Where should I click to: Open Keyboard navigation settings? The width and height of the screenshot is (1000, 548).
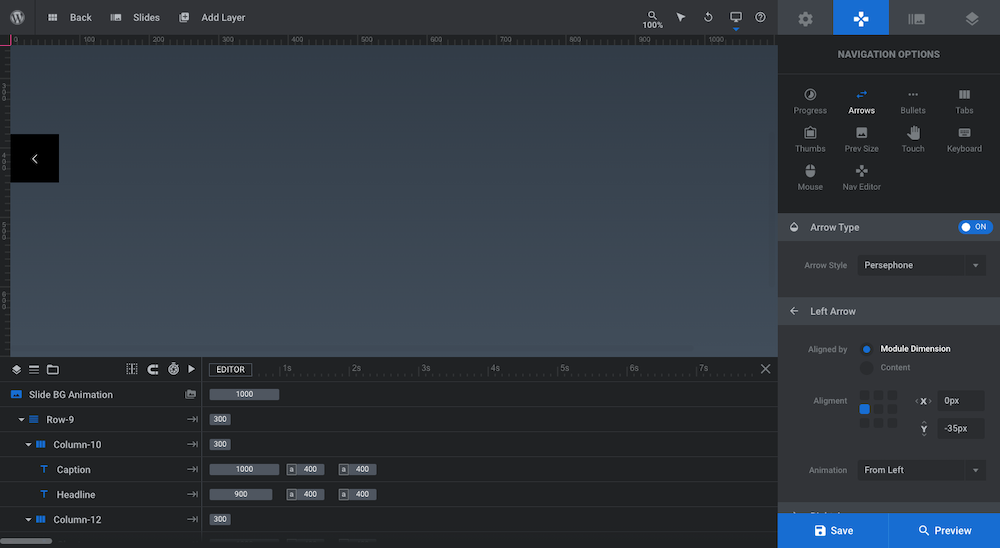click(964, 140)
